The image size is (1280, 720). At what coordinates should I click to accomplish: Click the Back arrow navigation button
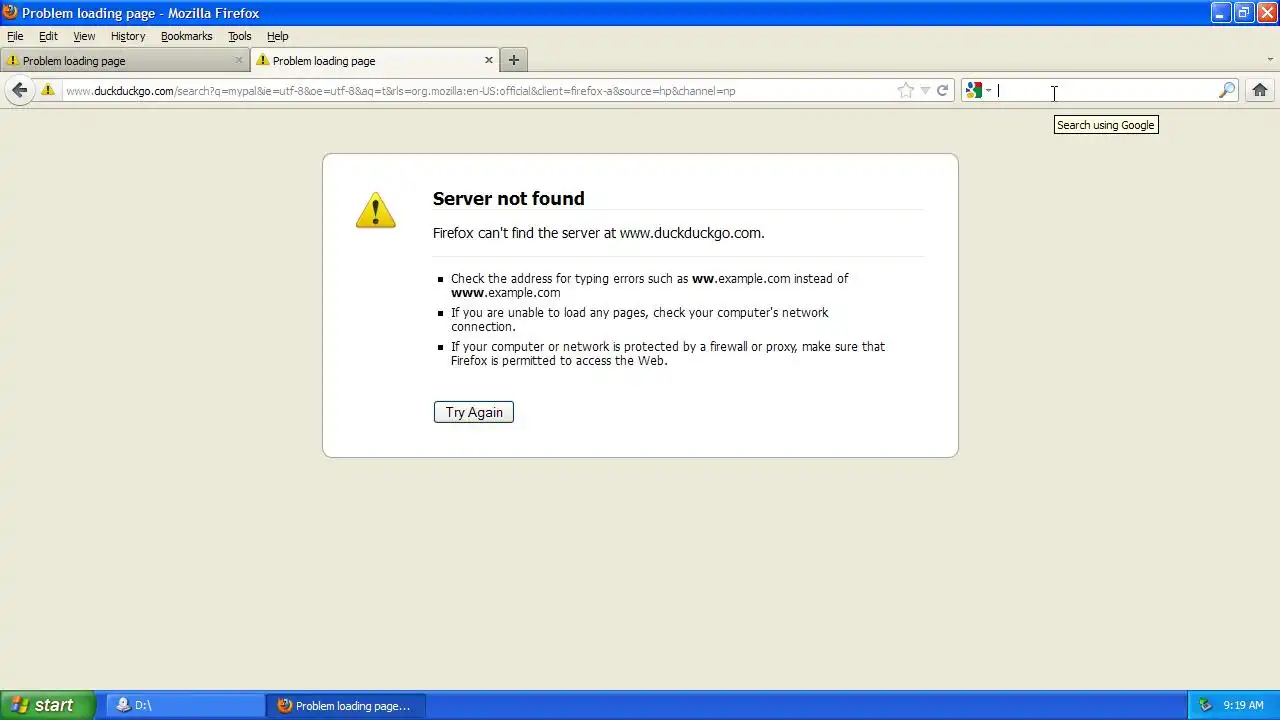click(x=19, y=90)
